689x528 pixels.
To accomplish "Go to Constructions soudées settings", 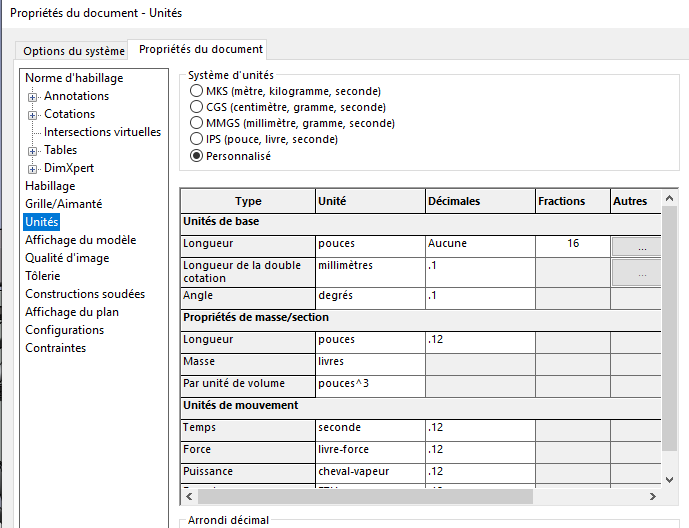I will [x=85, y=294].
